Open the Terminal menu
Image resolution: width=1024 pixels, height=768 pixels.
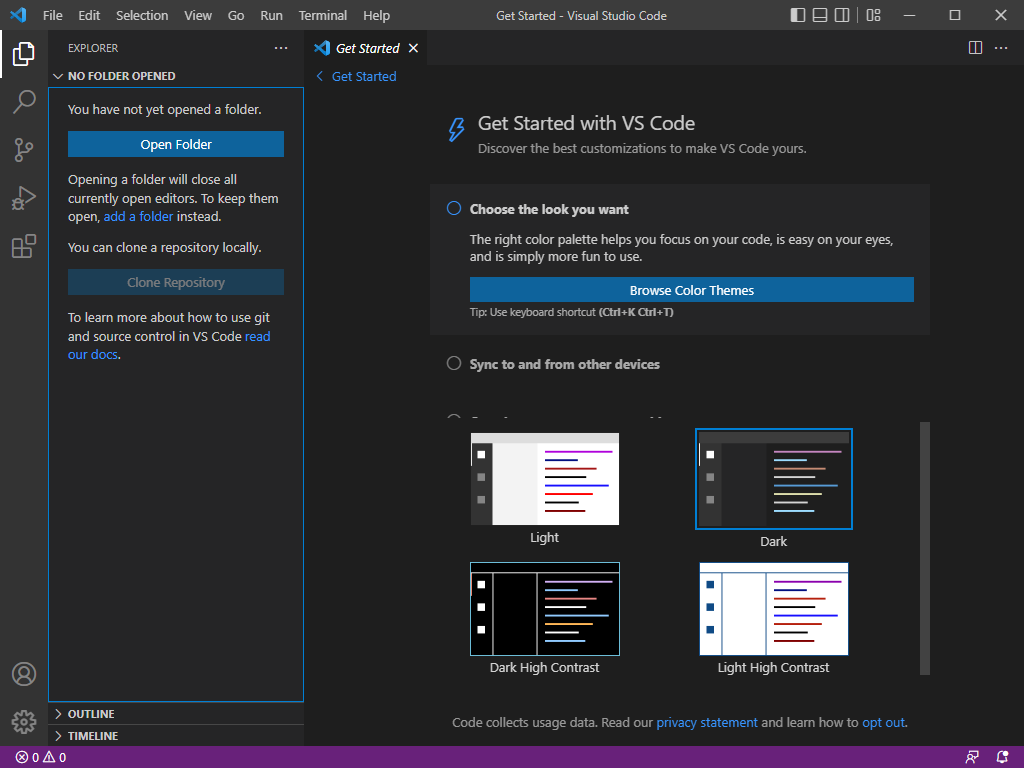click(323, 15)
